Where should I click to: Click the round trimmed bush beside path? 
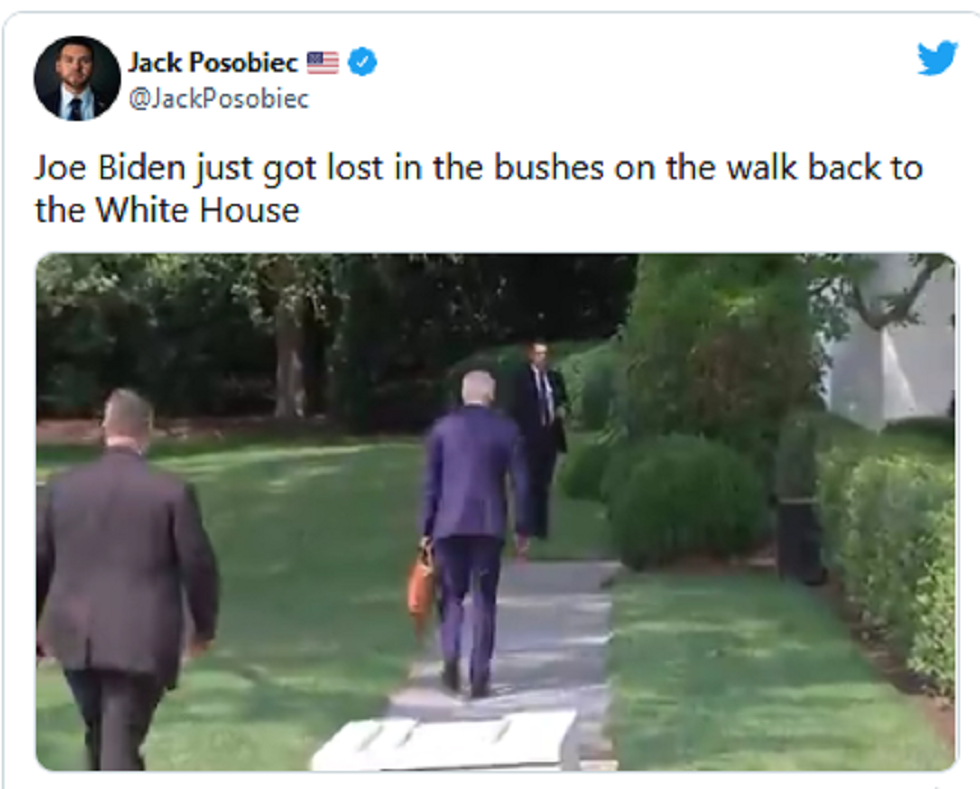click(x=684, y=500)
